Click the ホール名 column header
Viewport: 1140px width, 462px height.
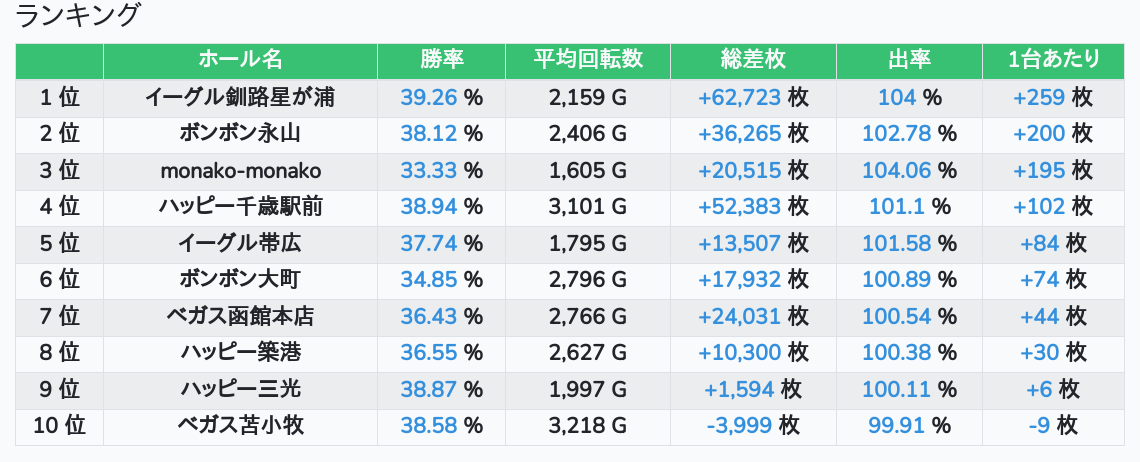click(240, 60)
